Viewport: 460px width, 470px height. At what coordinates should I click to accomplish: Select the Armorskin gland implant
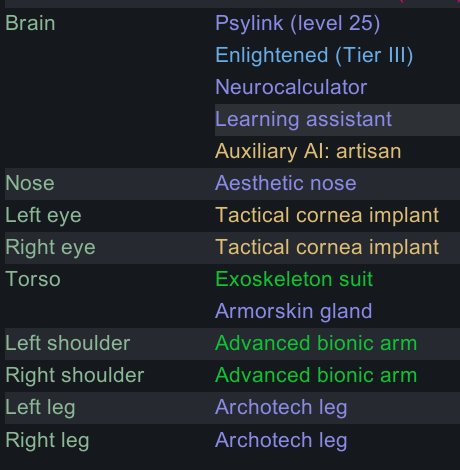pyautogui.click(x=293, y=311)
